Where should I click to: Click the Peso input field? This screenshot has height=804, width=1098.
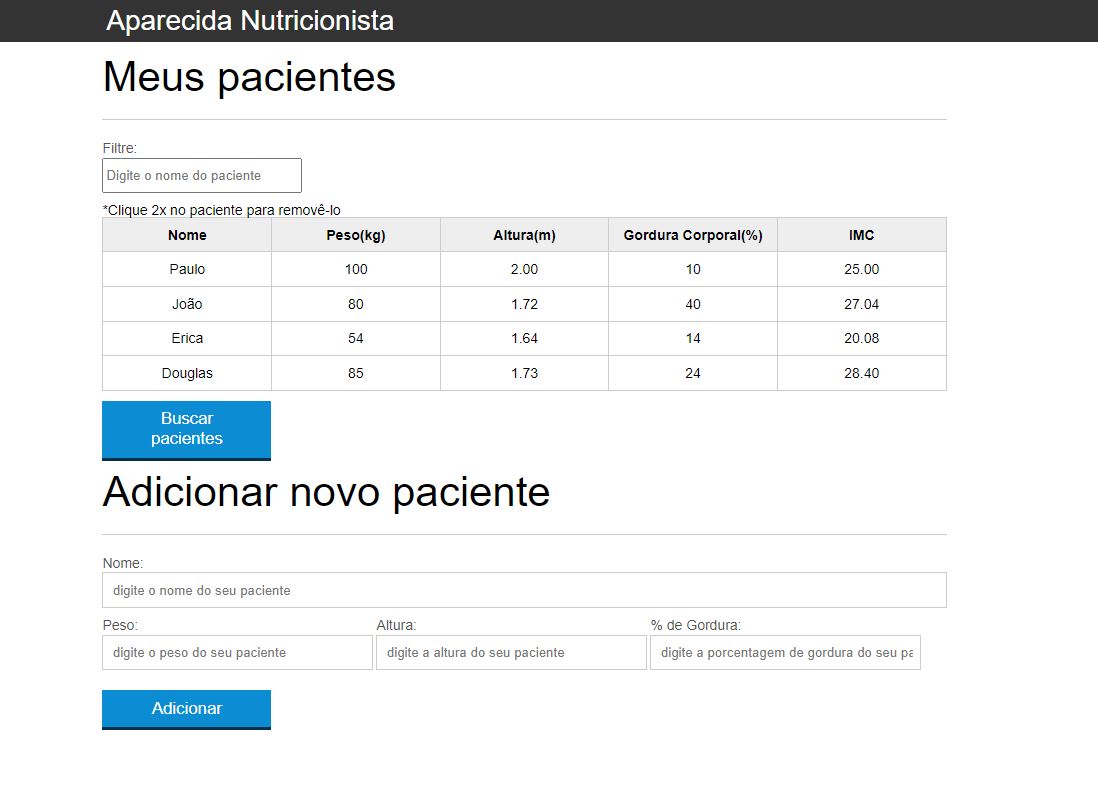pos(237,652)
